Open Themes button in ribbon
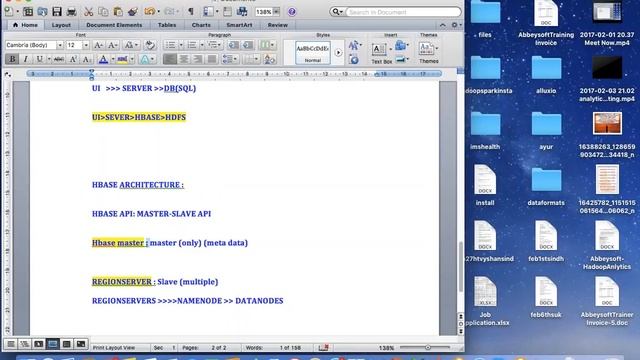640x360 pixels. pos(429,53)
